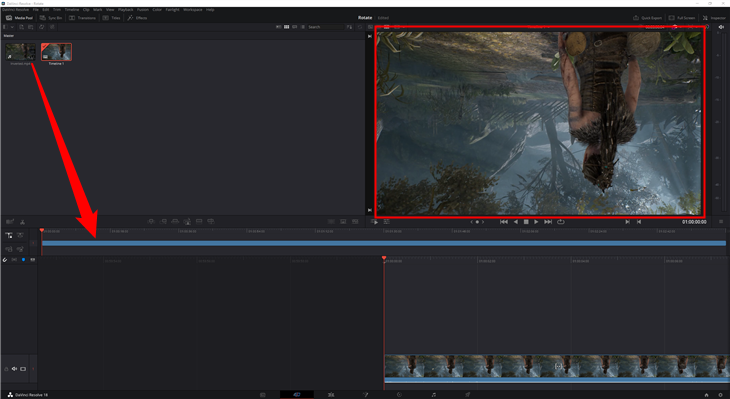Screen dimensions: 730x399
Task: Open the Timeline menu
Action: pos(72,9)
